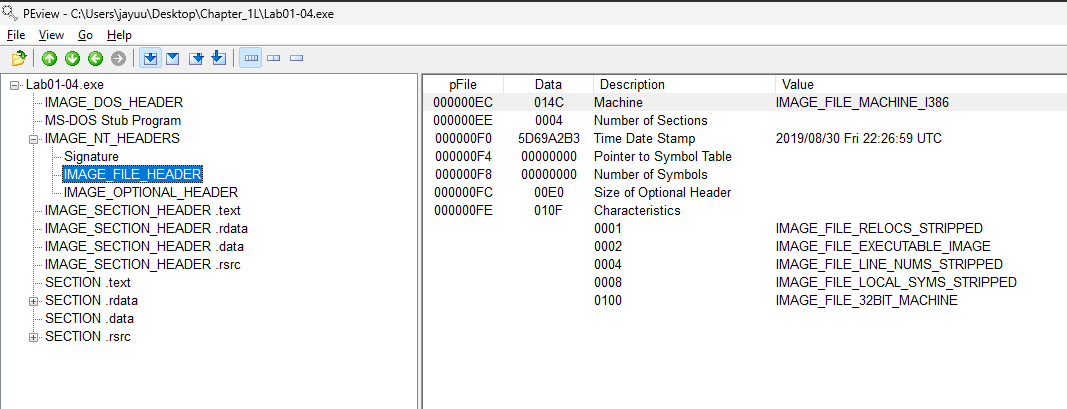This screenshot has width=1067, height=409.
Task: Open the File menu
Action: coord(16,35)
